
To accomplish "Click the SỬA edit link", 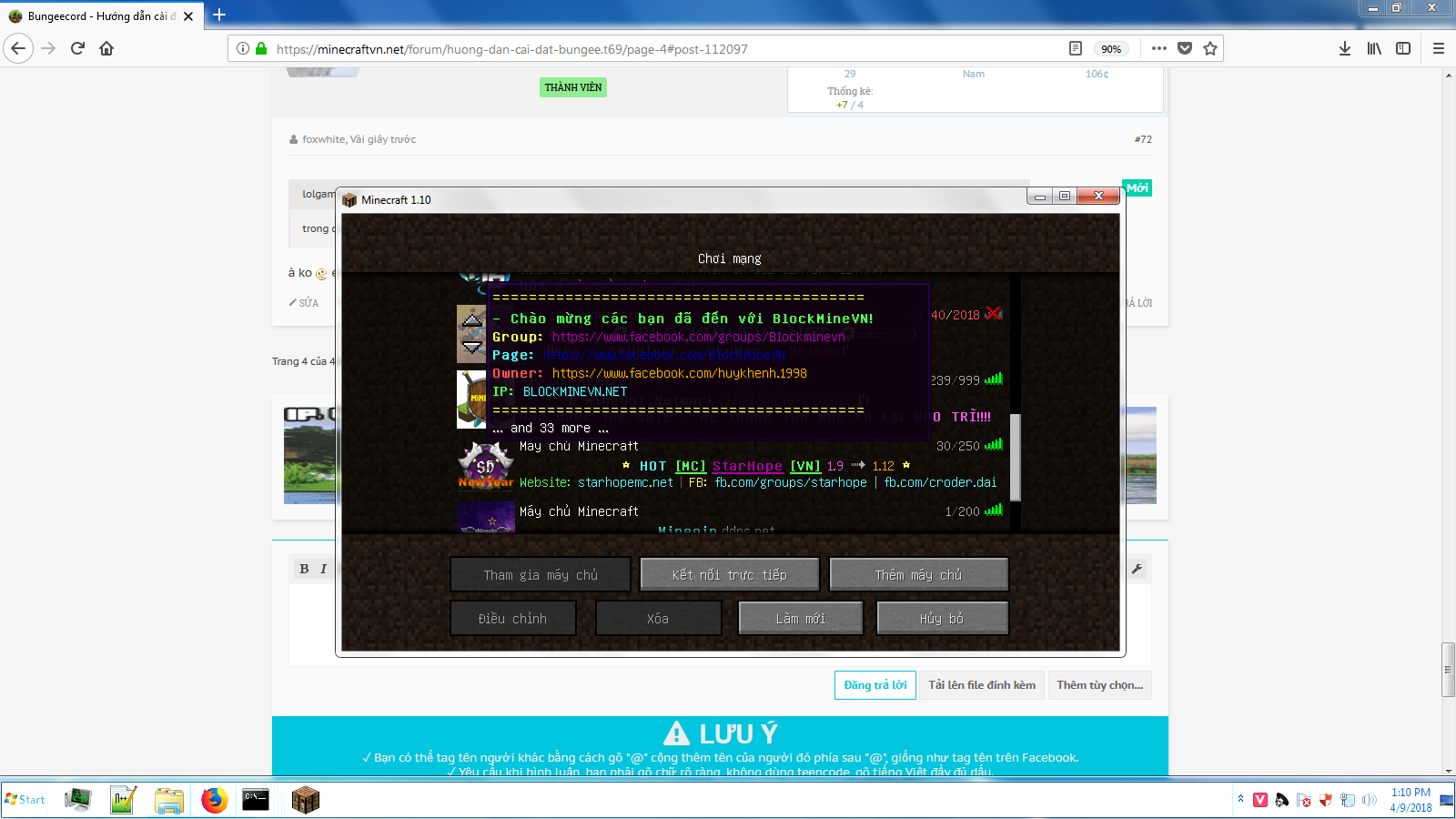I will 305,303.
